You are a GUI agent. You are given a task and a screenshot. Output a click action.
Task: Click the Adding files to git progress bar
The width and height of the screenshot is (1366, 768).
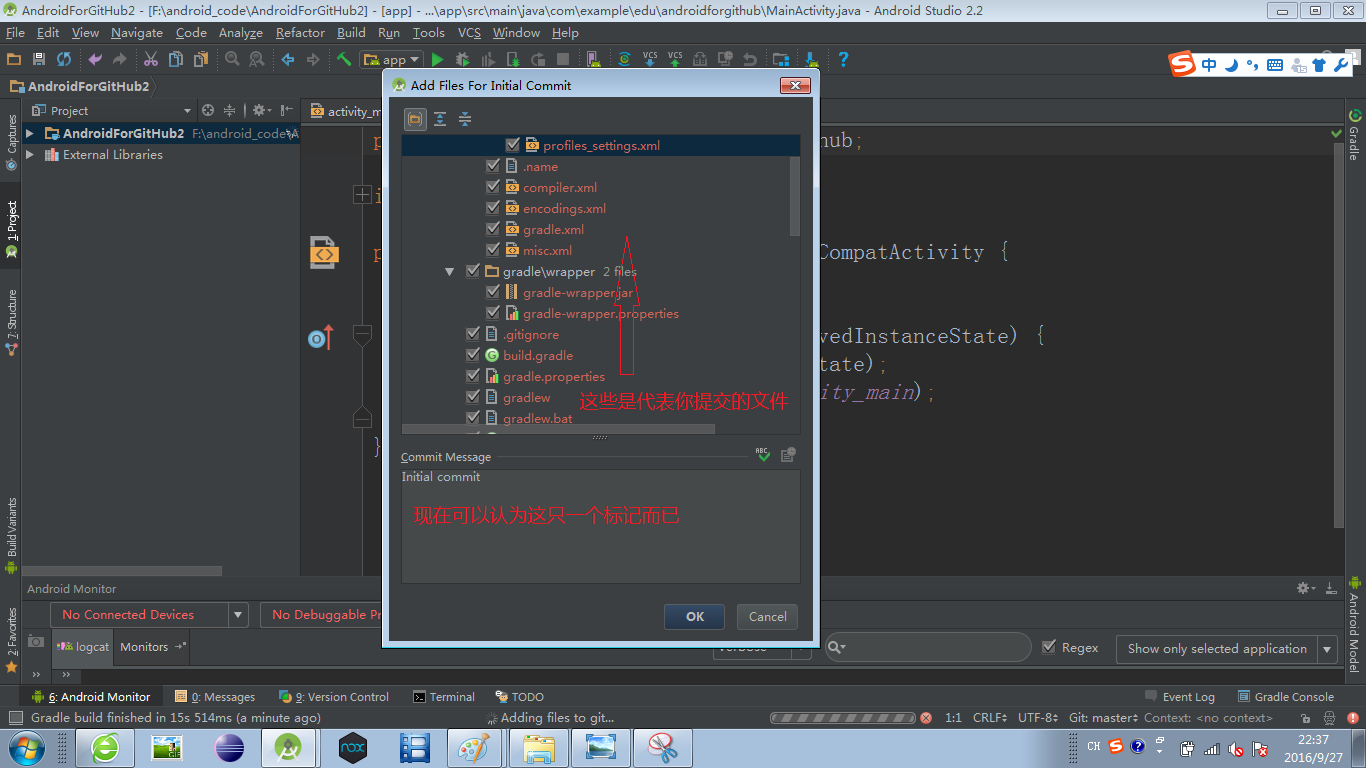pyautogui.click(x=843, y=718)
